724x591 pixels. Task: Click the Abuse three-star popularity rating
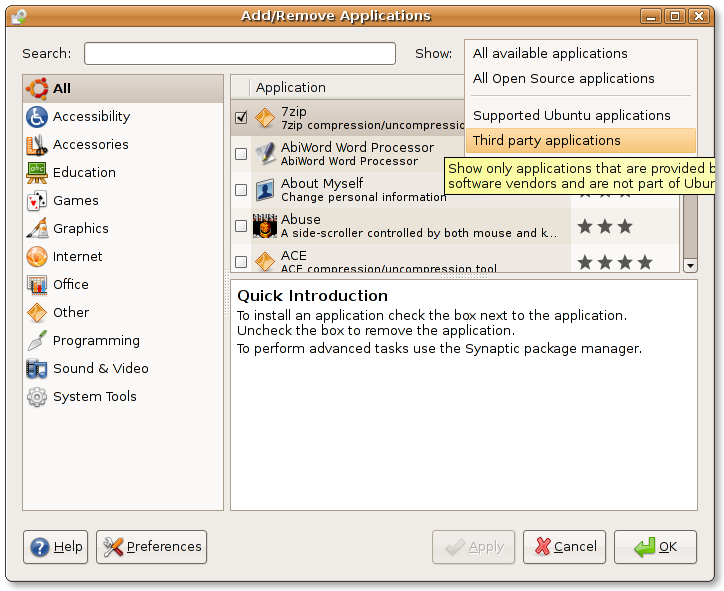click(605, 227)
